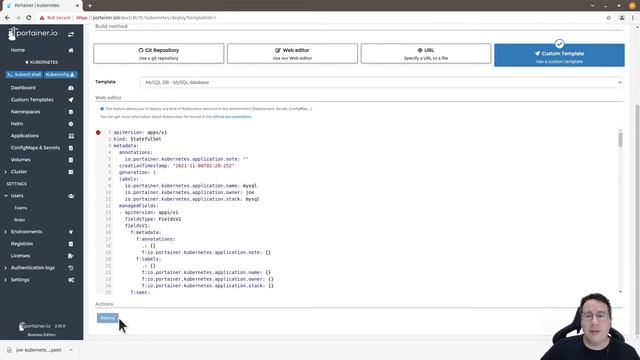Open Namespaces in the sidebar
Image resolution: width=640 pixels, height=360 pixels.
[25, 112]
